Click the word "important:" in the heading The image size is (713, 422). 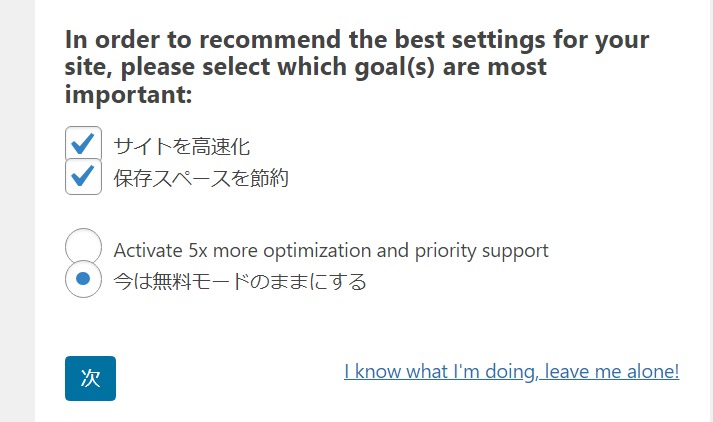[128, 97]
